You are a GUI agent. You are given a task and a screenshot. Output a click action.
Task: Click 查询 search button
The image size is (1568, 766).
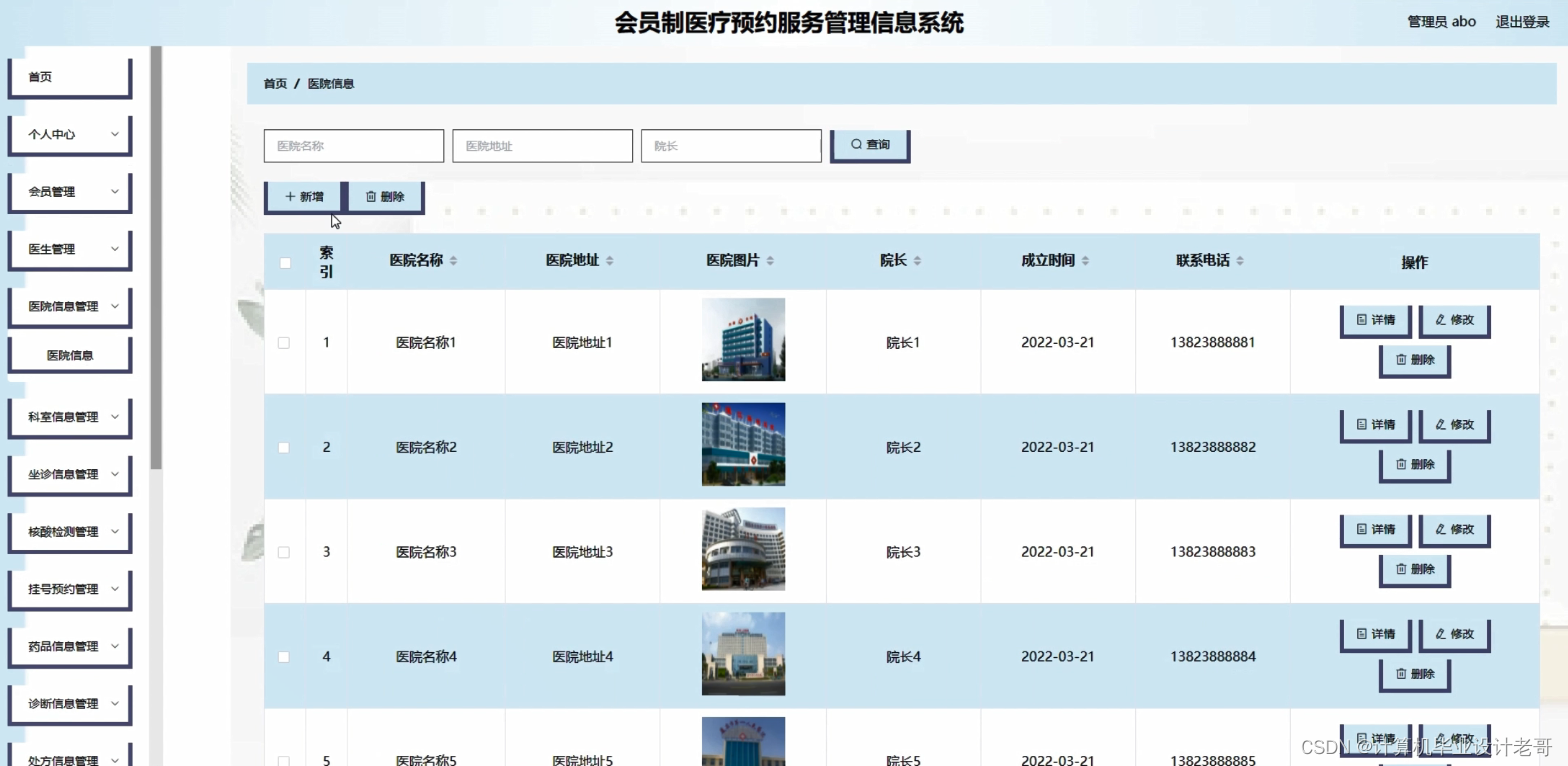870,145
